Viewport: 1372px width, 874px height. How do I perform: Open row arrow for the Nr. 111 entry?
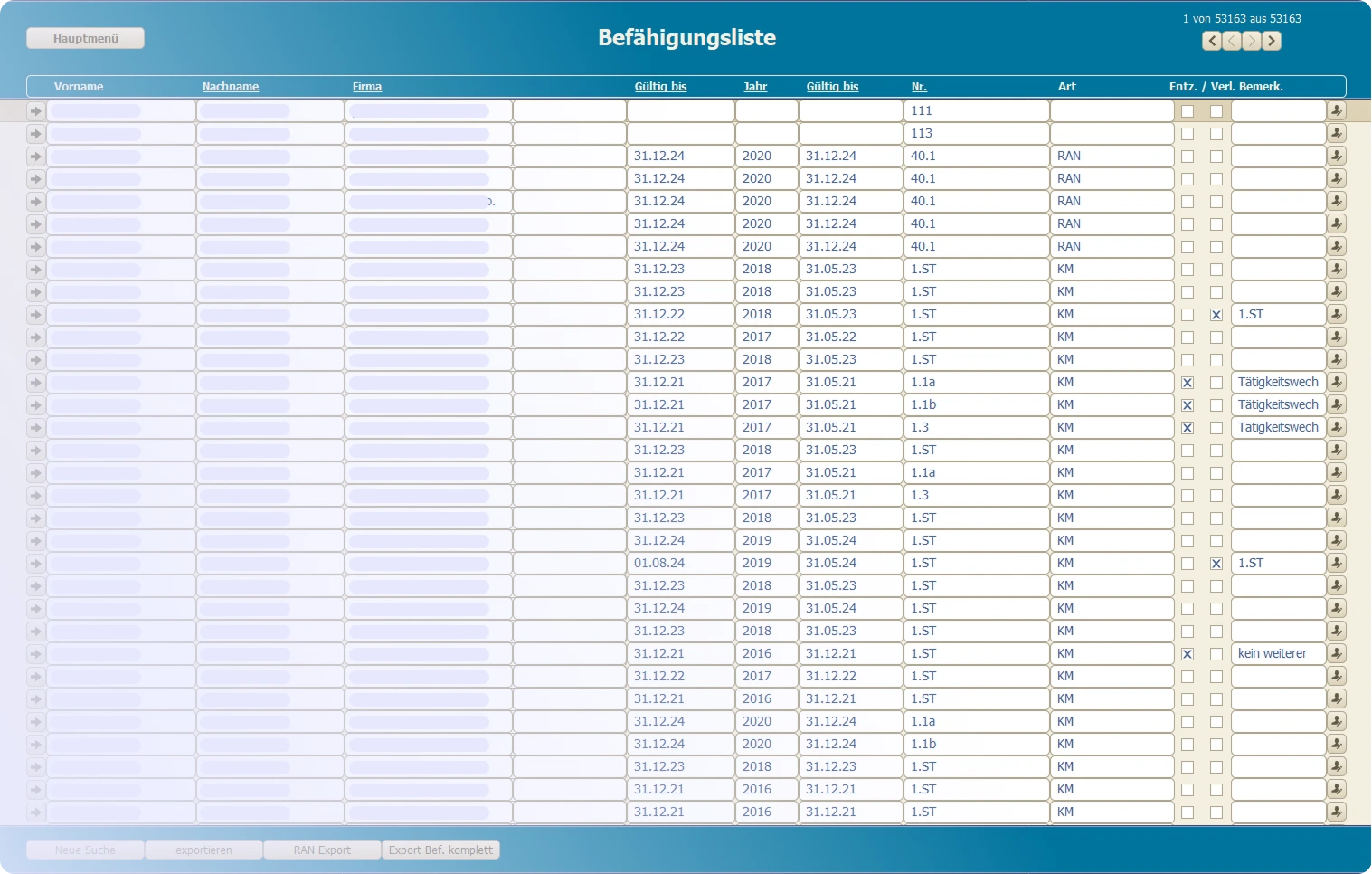35,110
